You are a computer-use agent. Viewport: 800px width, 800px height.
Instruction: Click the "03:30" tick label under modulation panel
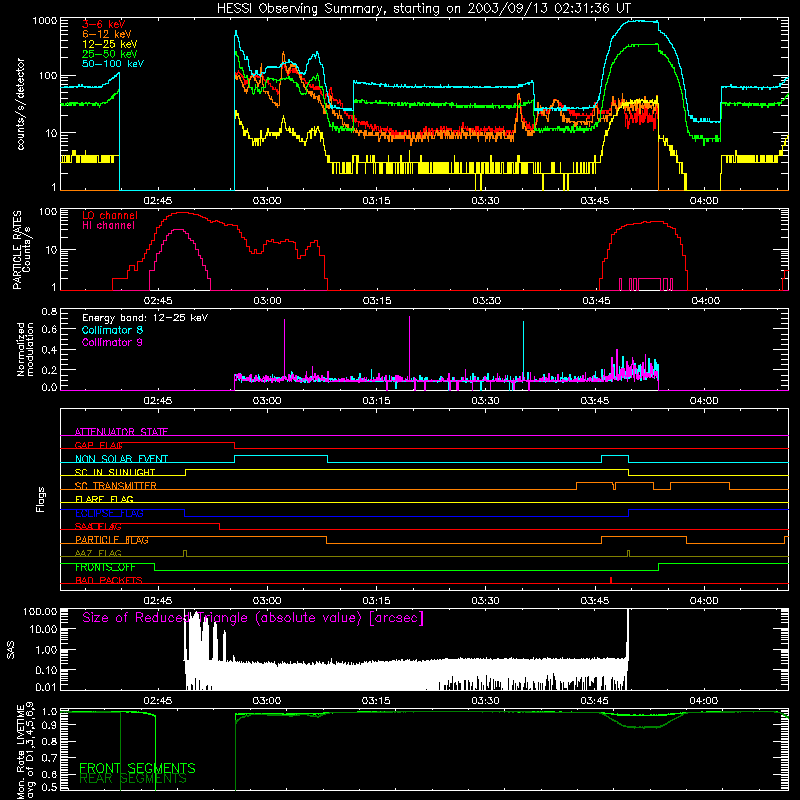coord(485,401)
